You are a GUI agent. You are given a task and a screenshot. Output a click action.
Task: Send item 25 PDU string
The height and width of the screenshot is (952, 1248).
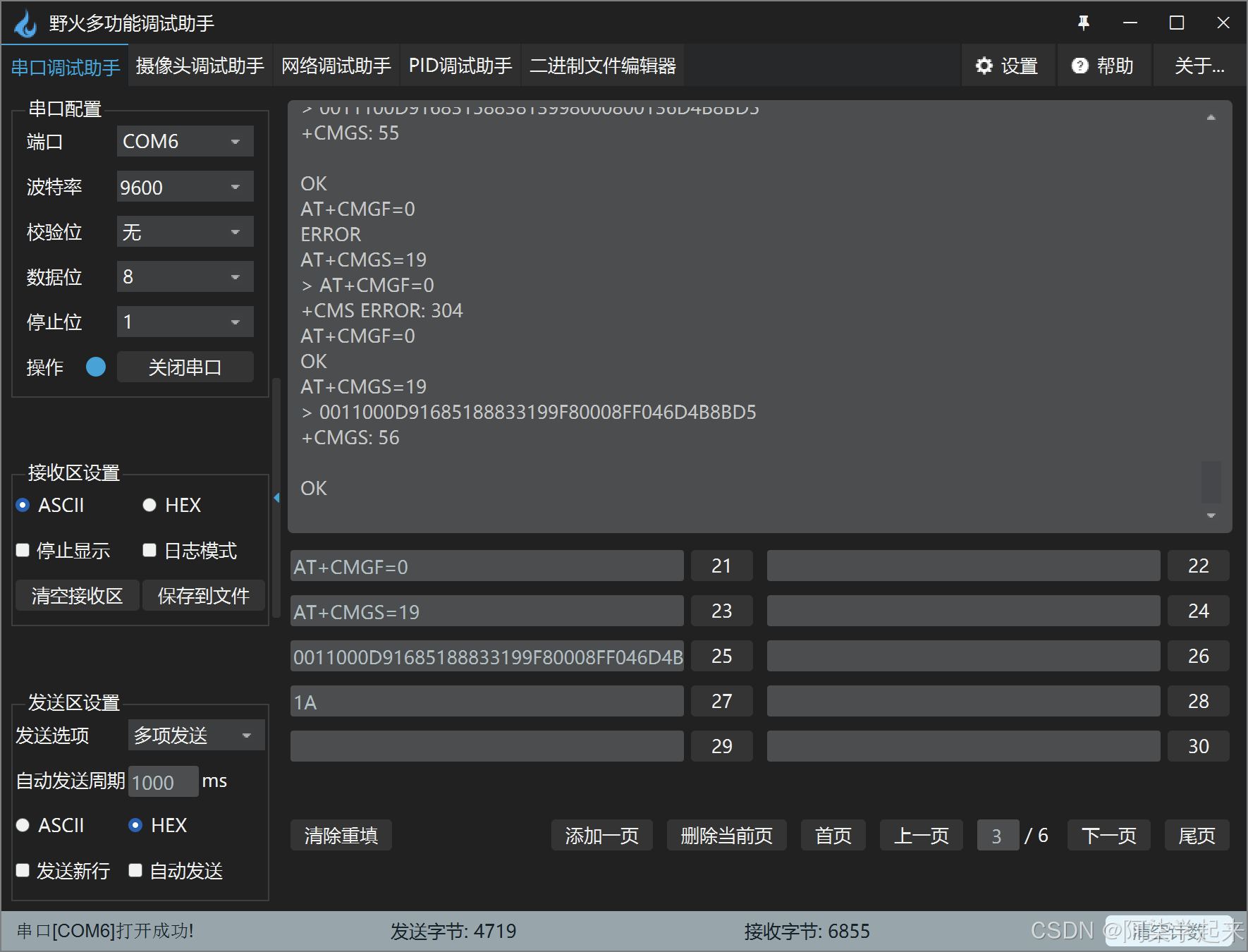722,656
